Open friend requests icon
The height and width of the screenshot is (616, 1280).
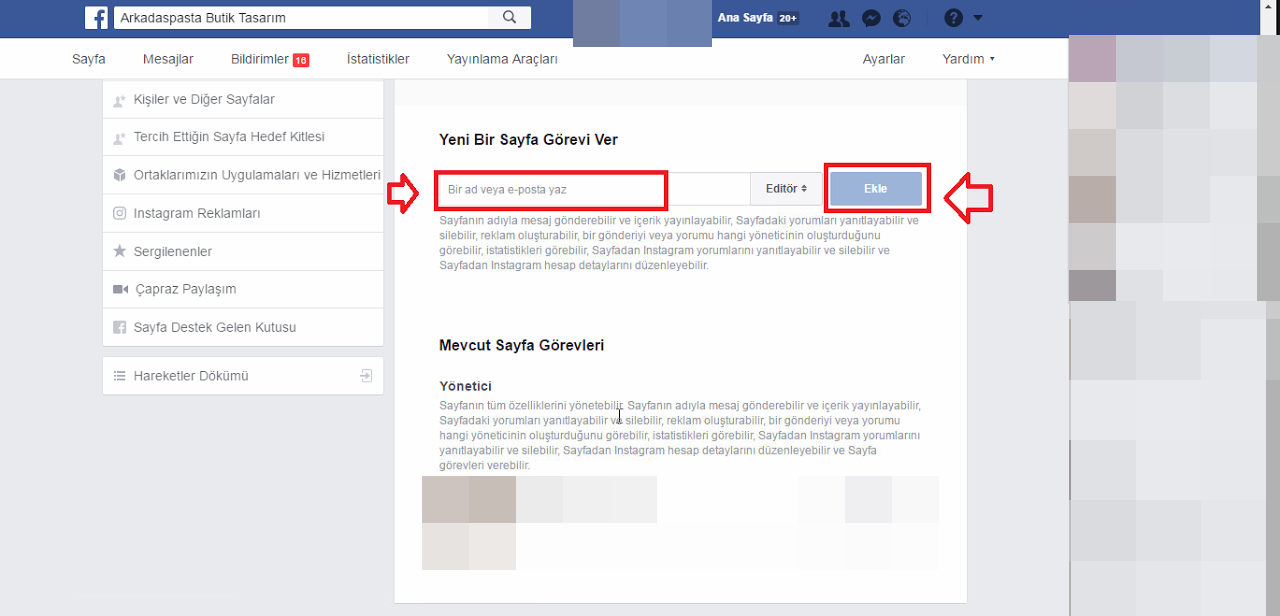click(839, 18)
